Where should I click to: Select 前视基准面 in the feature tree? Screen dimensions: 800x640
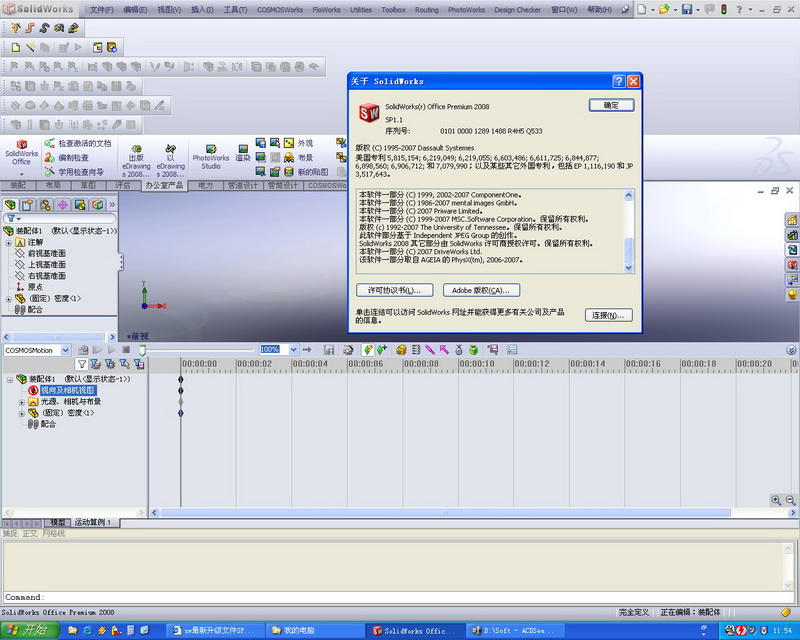click(46, 254)
